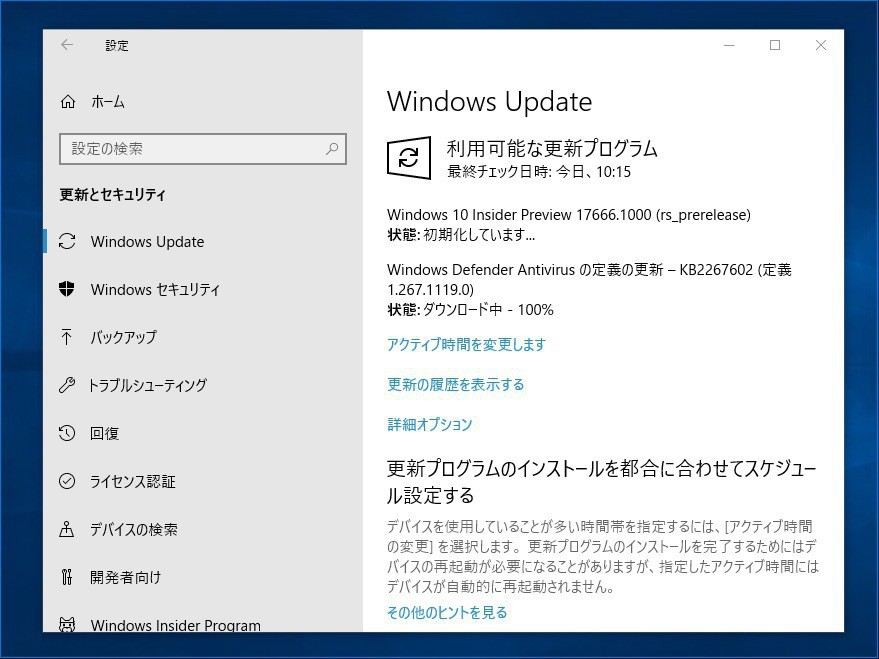This screenshot has height=659, width=879.
Task: Open 更新の履歴を表示する link
Action: (x=456, y=384)
